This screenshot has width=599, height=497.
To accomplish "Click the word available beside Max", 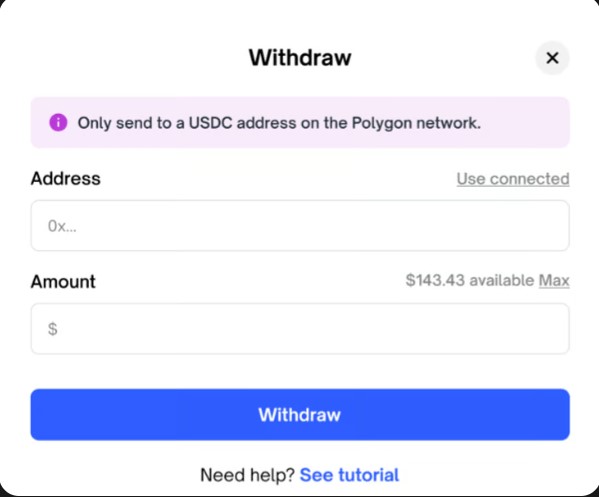I will point(502,280).
